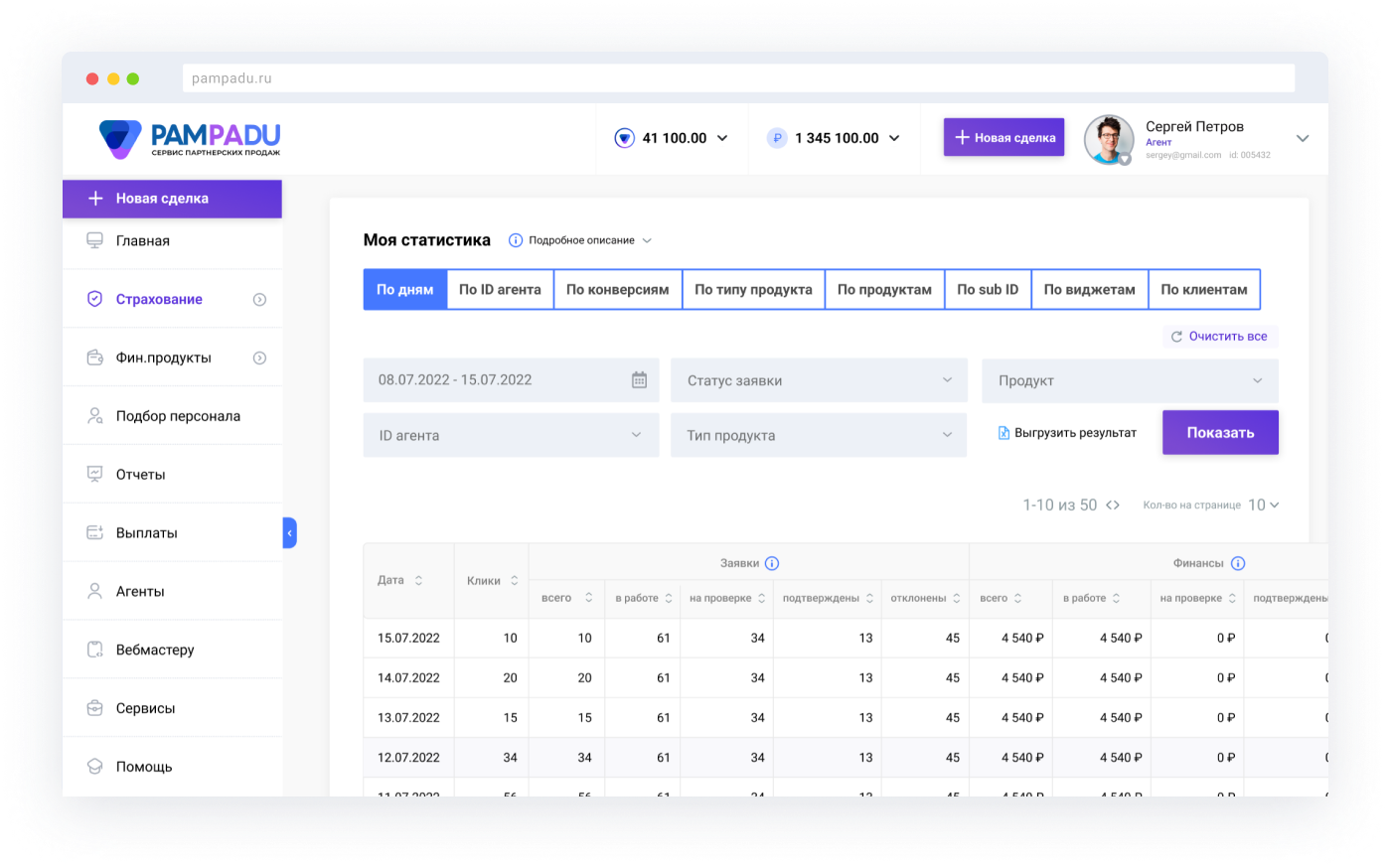Viewport: 1390px width, 868px height.
Task: Click the Выплаты icon in the sidebar
Action: pos(94,532)
